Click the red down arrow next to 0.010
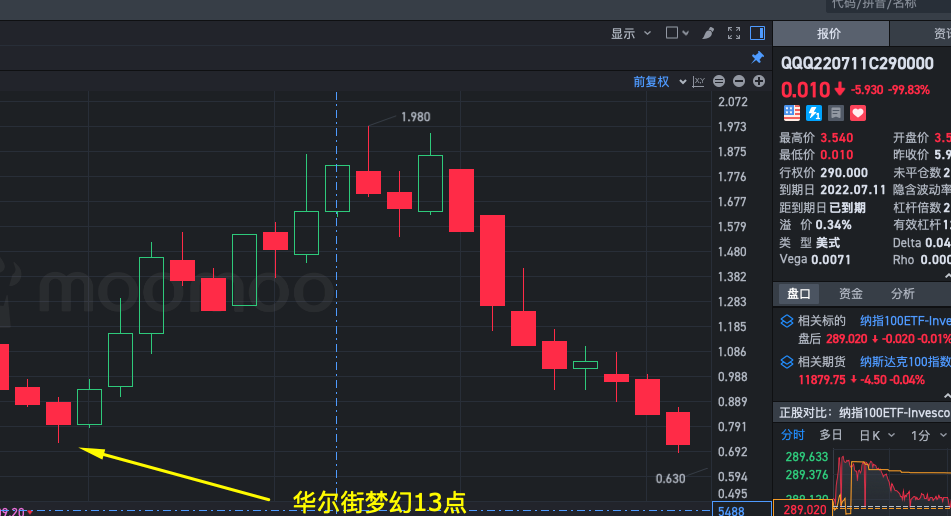This screenshot has height=516, width=951. (839, 90)
